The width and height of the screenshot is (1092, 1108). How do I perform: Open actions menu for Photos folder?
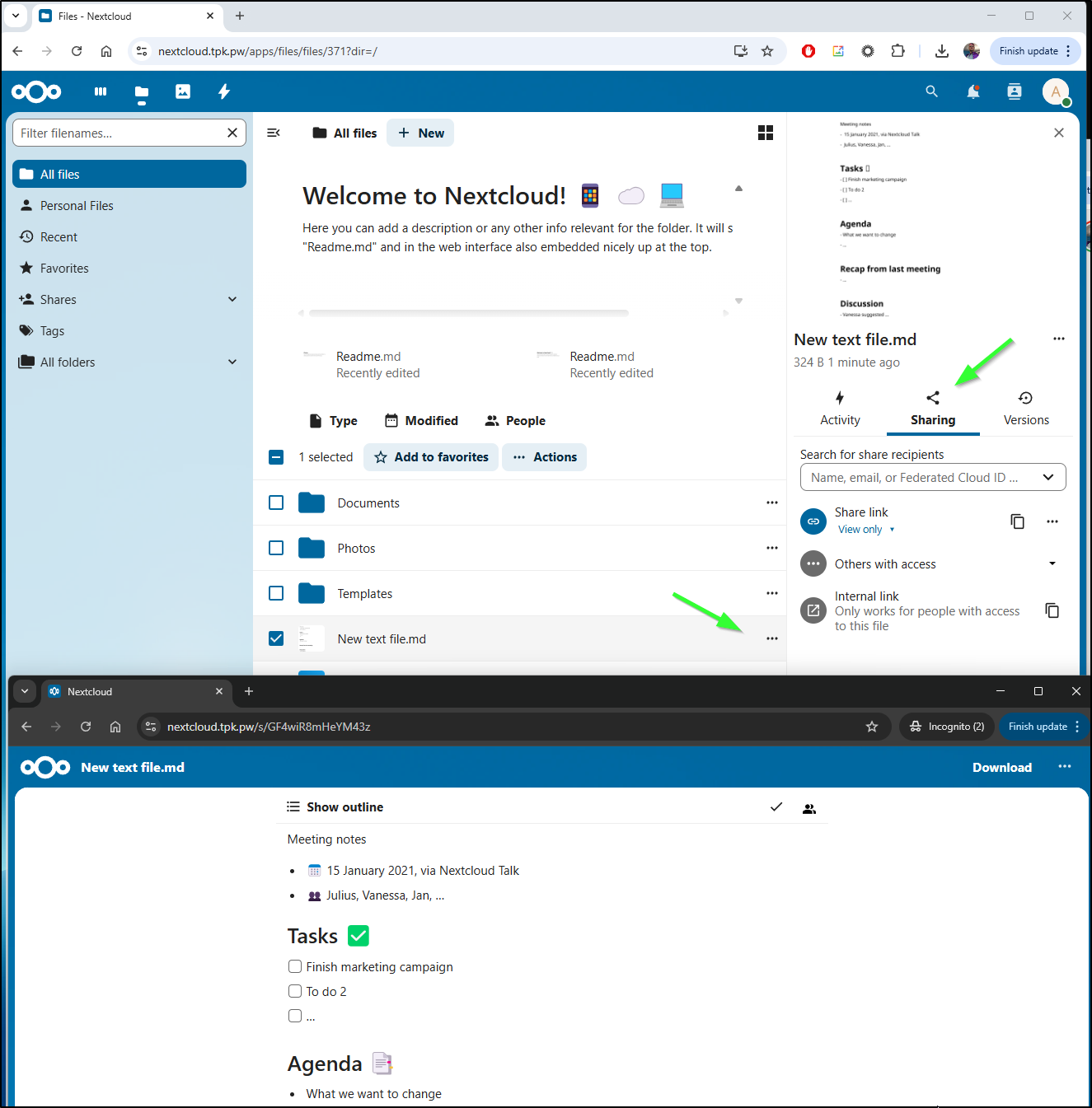tap(772, 548)
